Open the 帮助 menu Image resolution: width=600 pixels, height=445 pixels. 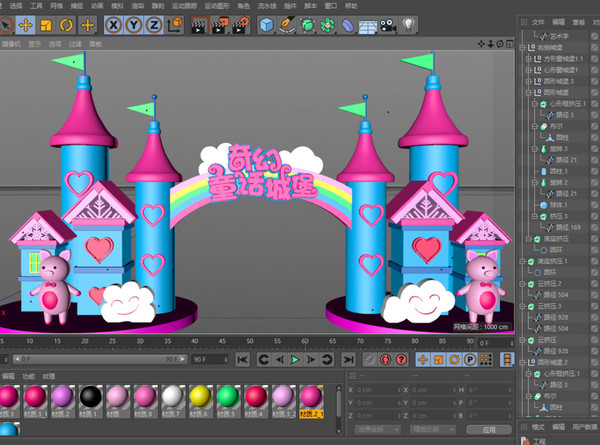point(351,5)
